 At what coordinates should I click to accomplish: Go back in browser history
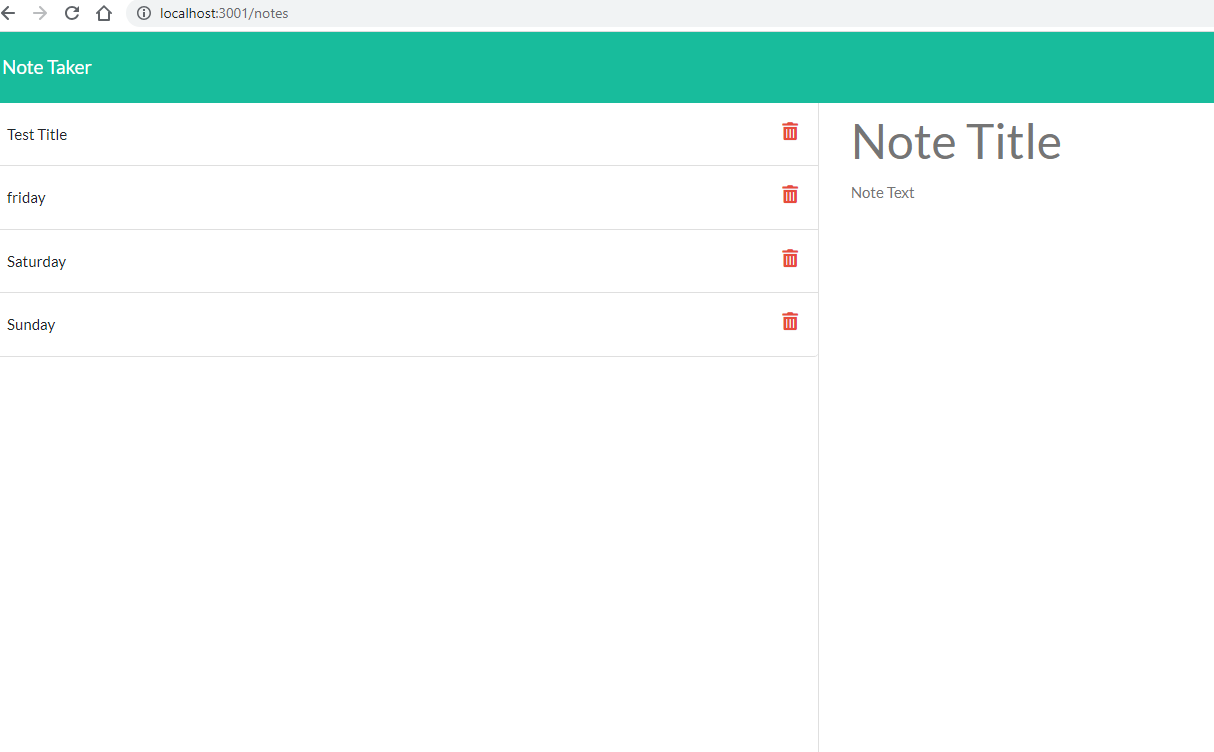pyautogui.click(x=8, y=13)
